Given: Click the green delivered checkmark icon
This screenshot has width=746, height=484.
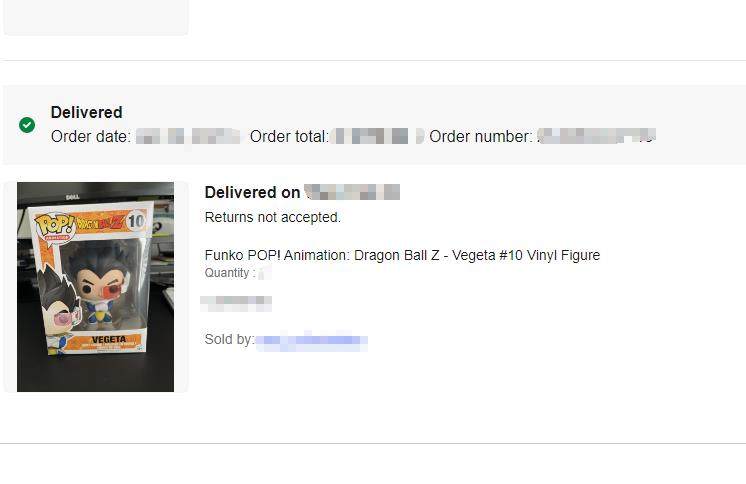Looking at the screenshot, I should tap(27, 125).
